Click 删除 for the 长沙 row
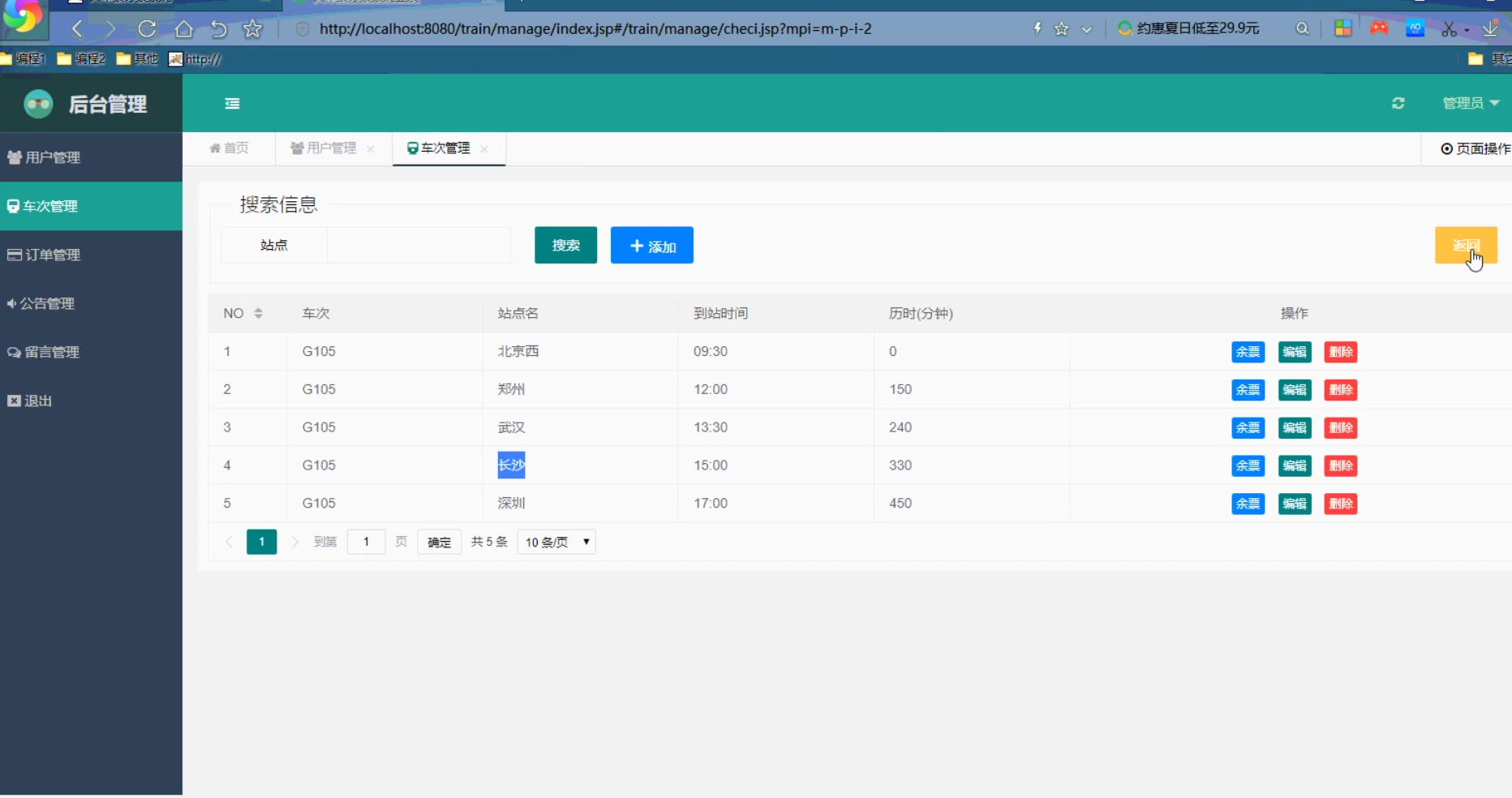 coord(1341,466)
